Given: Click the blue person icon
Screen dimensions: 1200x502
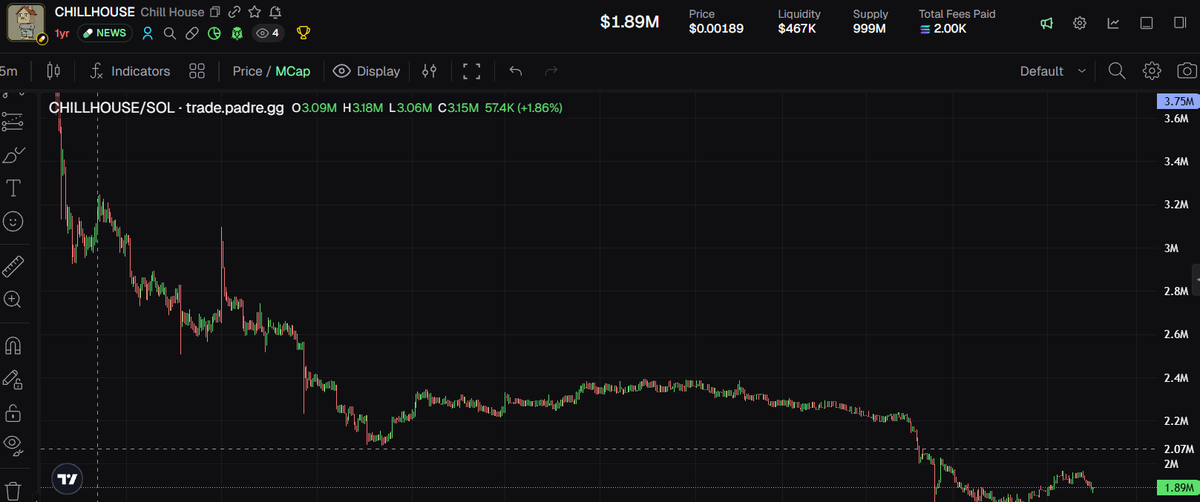Looking at the screenshot, I should coord(148,33).
